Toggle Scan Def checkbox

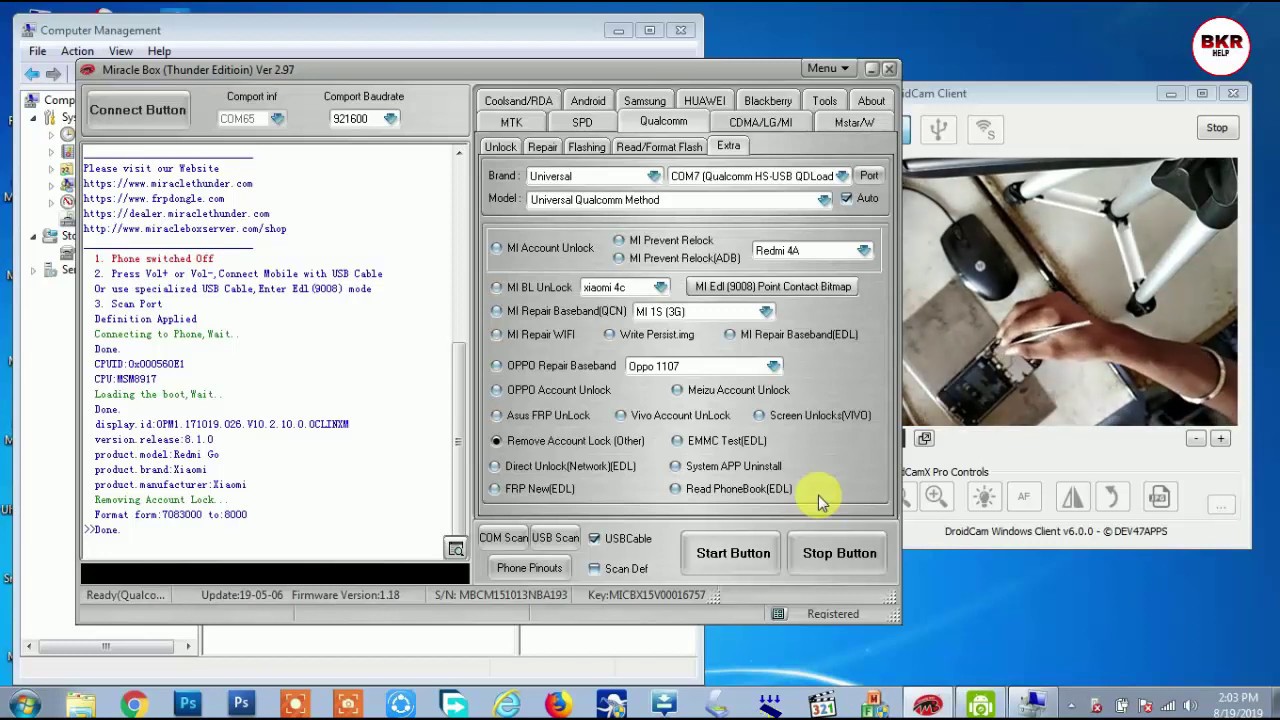click(x=594, y=569)
